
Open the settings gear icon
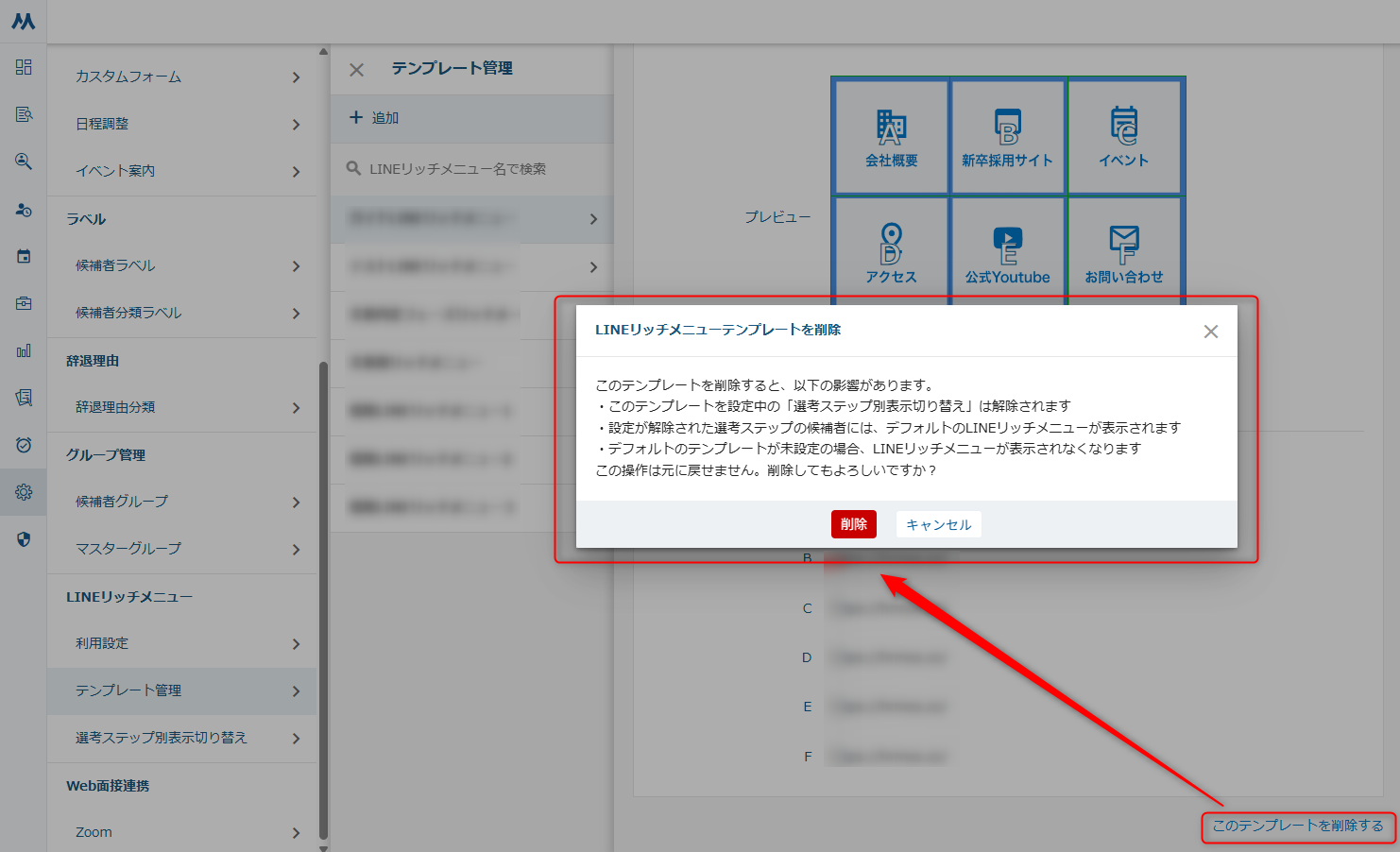coord(24,492)
